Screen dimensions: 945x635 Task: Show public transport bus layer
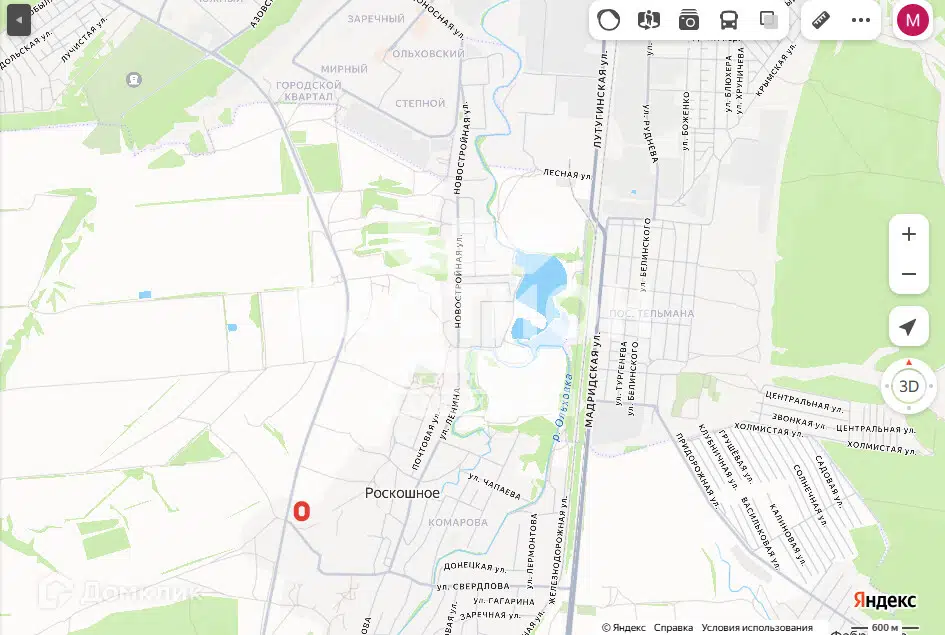click(x=729, y=20)
